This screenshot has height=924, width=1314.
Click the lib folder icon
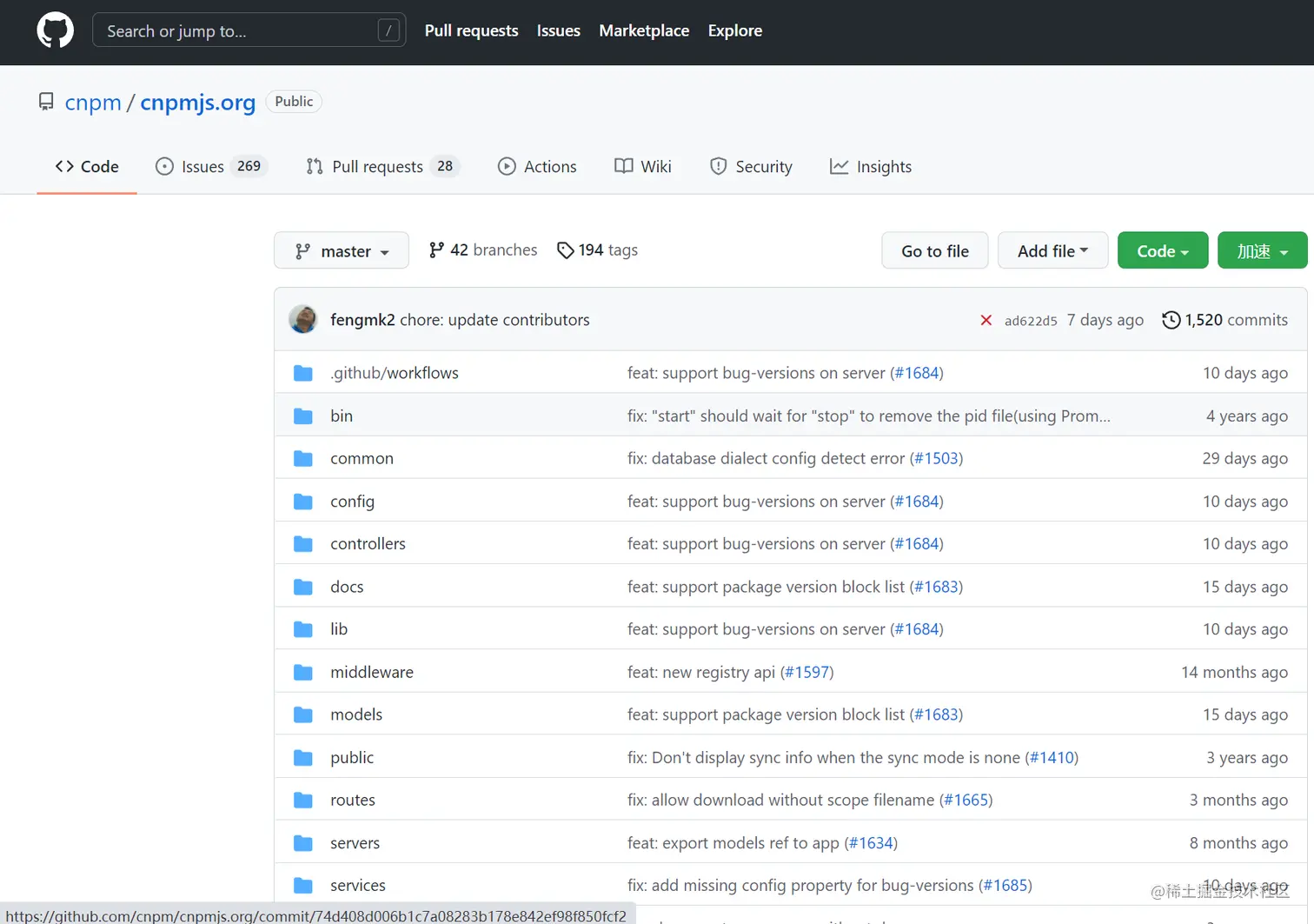pyautogui.click(x=303, y=629)
